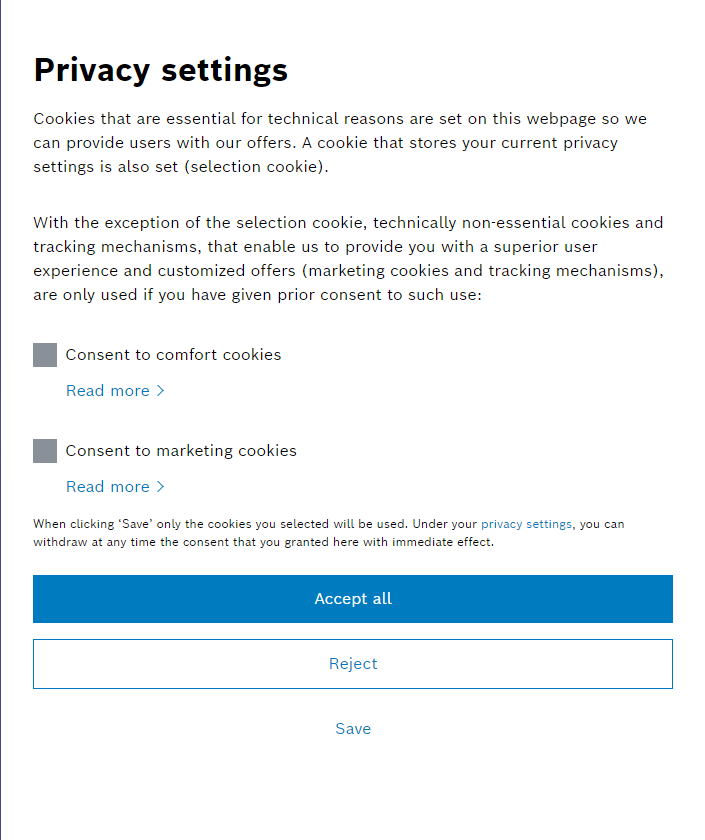Viewport: 705px width, 840px height.
Task: Click the word 'Cookies' starting the first paragraph
Action: tap(64, 119)
